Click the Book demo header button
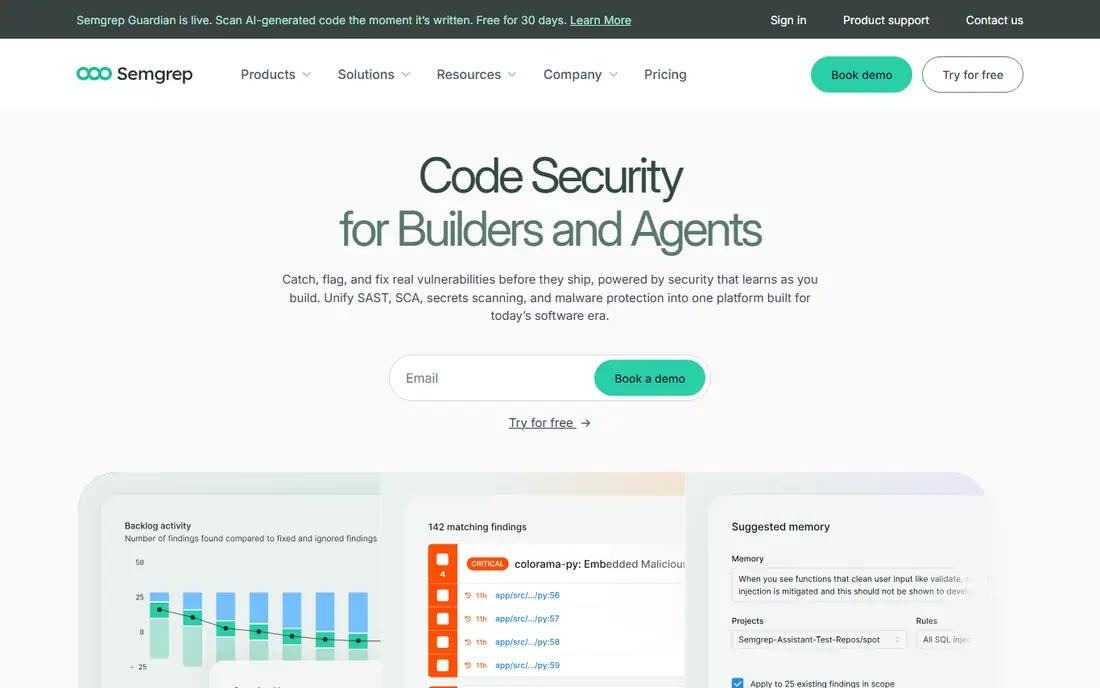This screenshot has height=688, width=1100. coord(861,74)
